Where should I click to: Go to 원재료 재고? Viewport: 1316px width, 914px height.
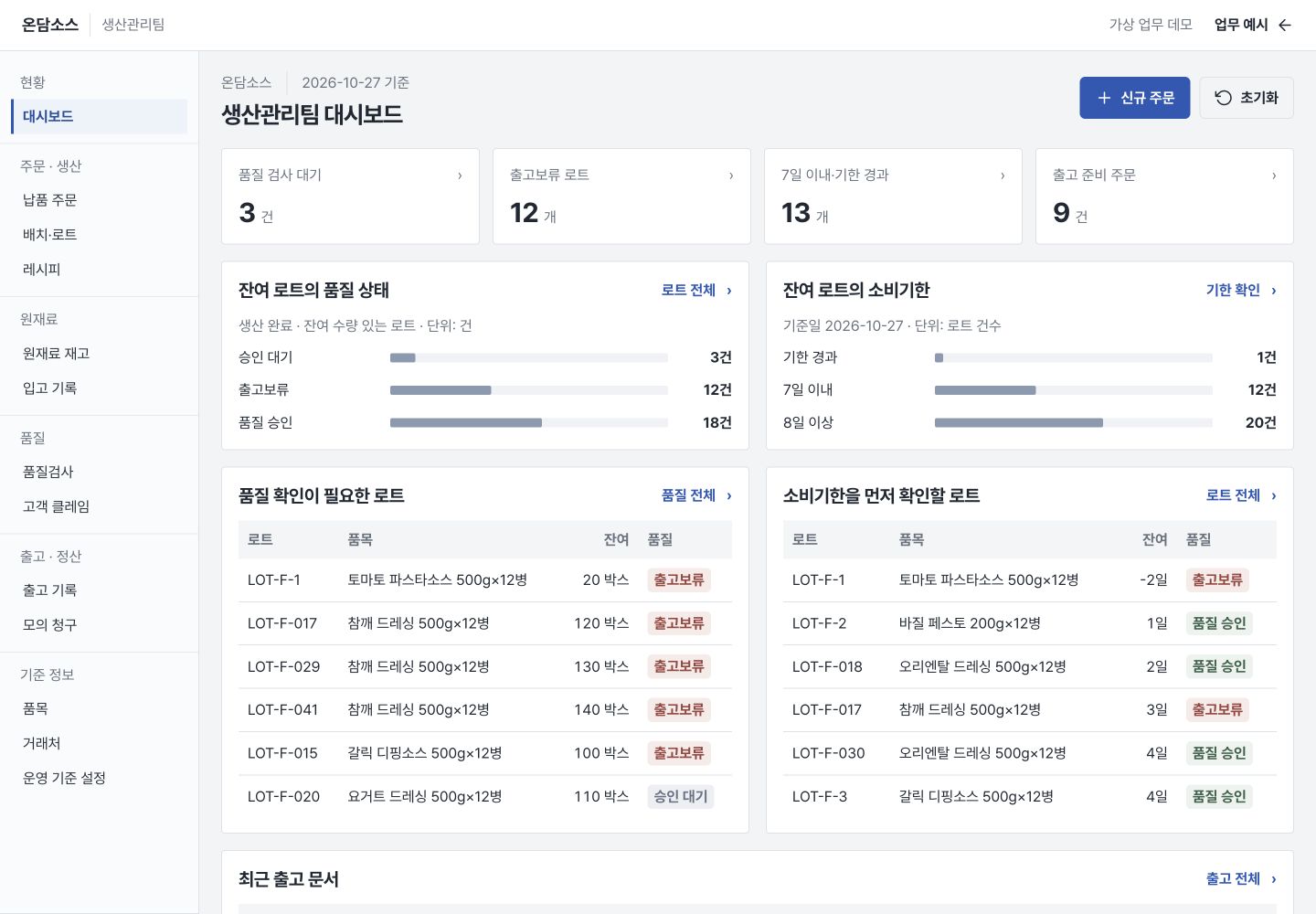tap(99, 353)
